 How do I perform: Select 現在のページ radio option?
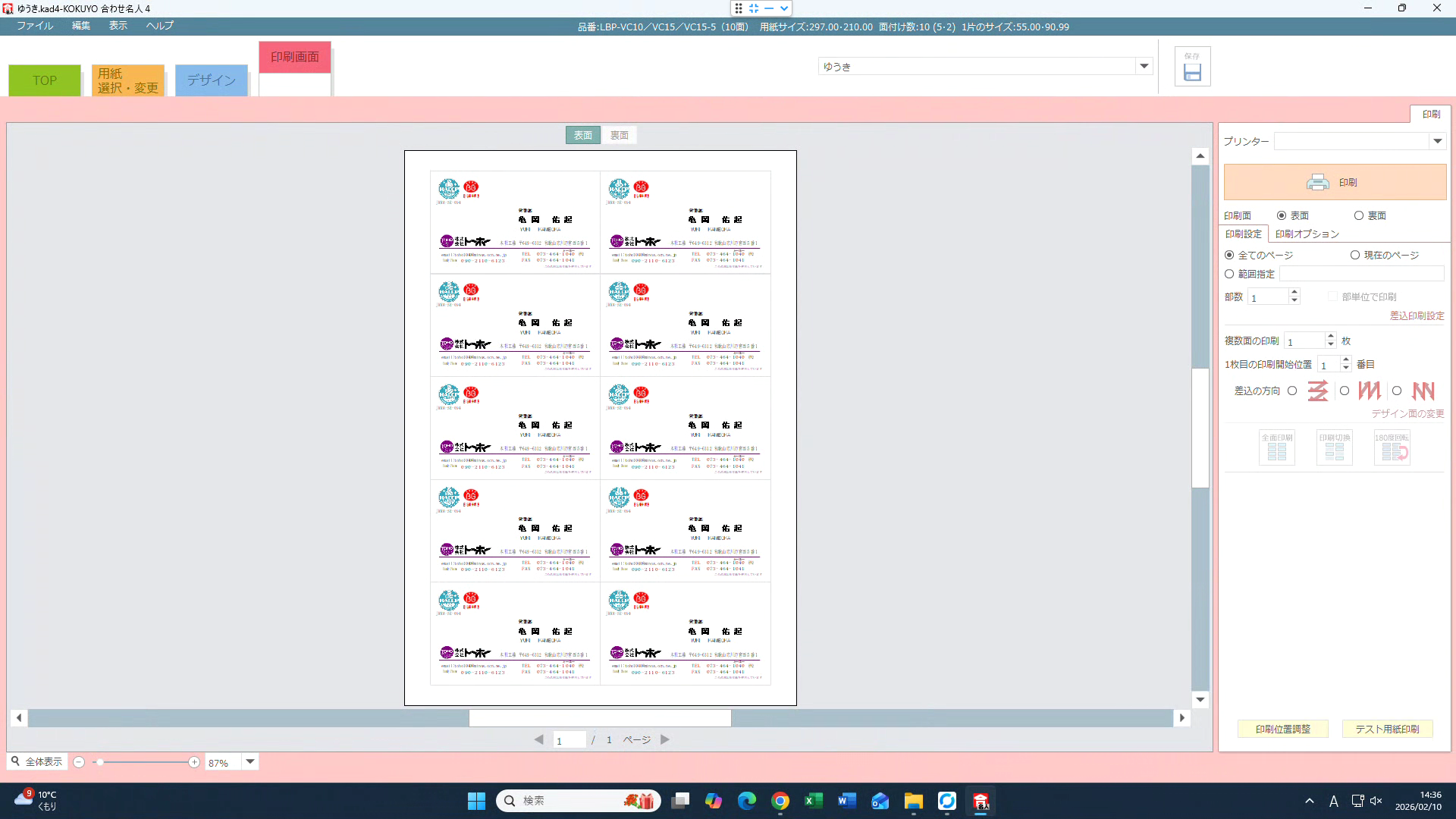[1355, 256]
